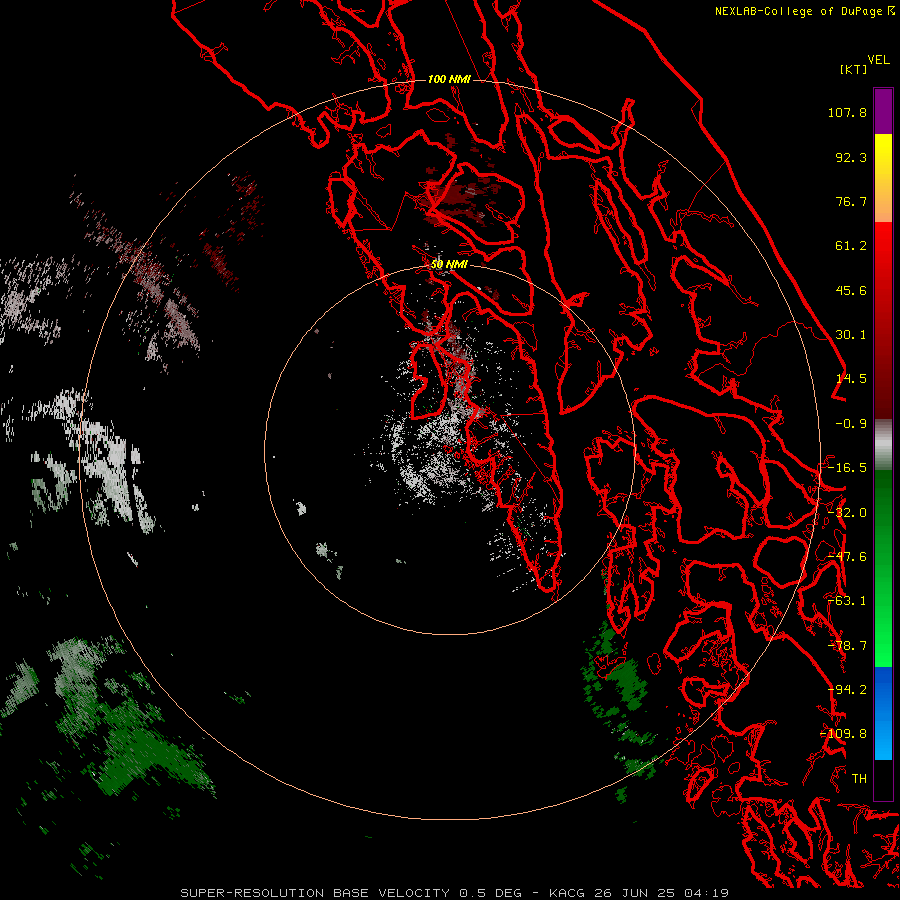This screenshot has height=900, width=900.
Task: Click the -32.0 velocity scale label
Action: [847, 513]
